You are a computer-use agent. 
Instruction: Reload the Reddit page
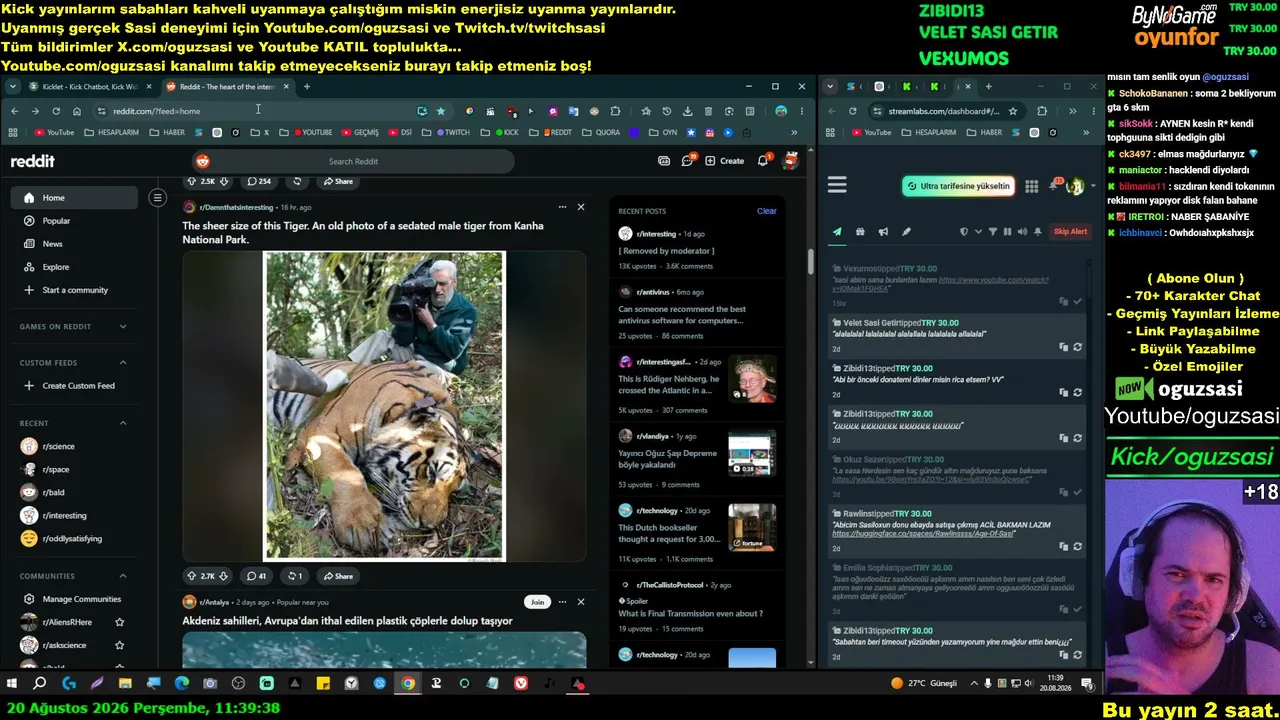(56, 111)
